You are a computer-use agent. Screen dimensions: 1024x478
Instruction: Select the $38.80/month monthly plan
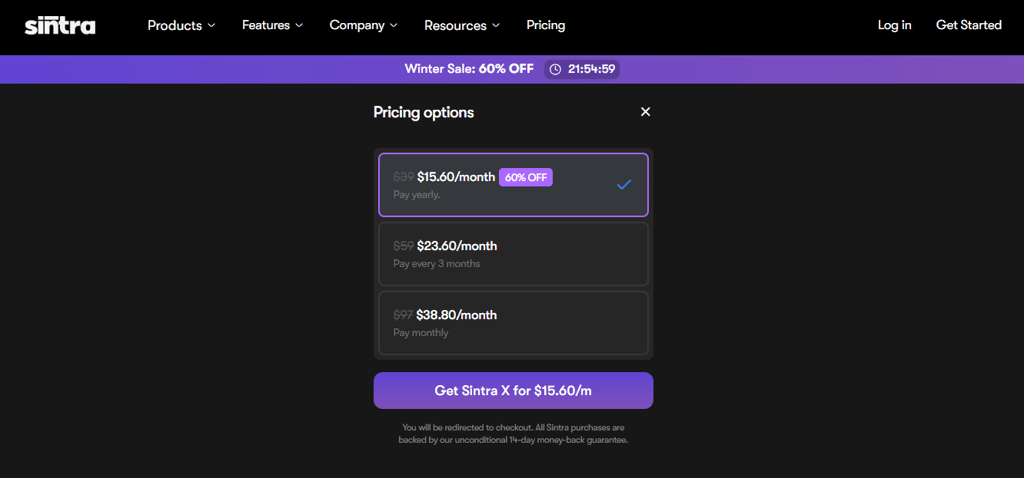(513, 323)
